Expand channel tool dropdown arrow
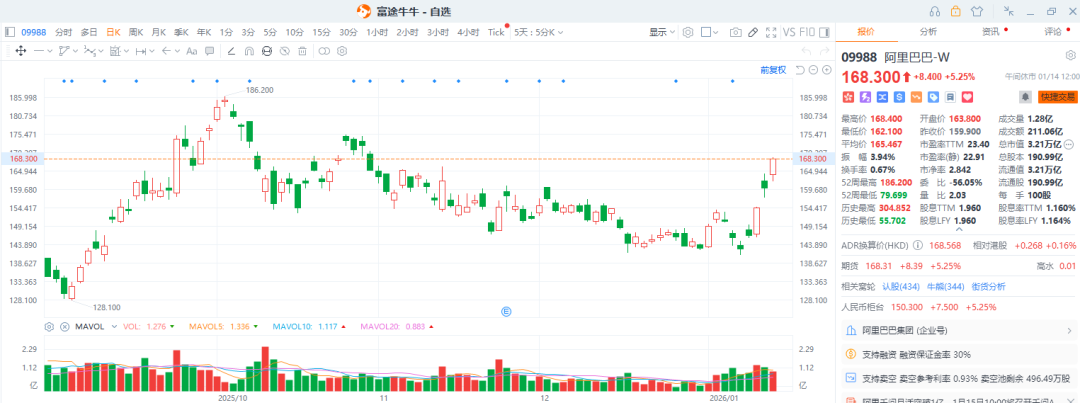This screenshot has width=1080, height=403. point(75,51)
